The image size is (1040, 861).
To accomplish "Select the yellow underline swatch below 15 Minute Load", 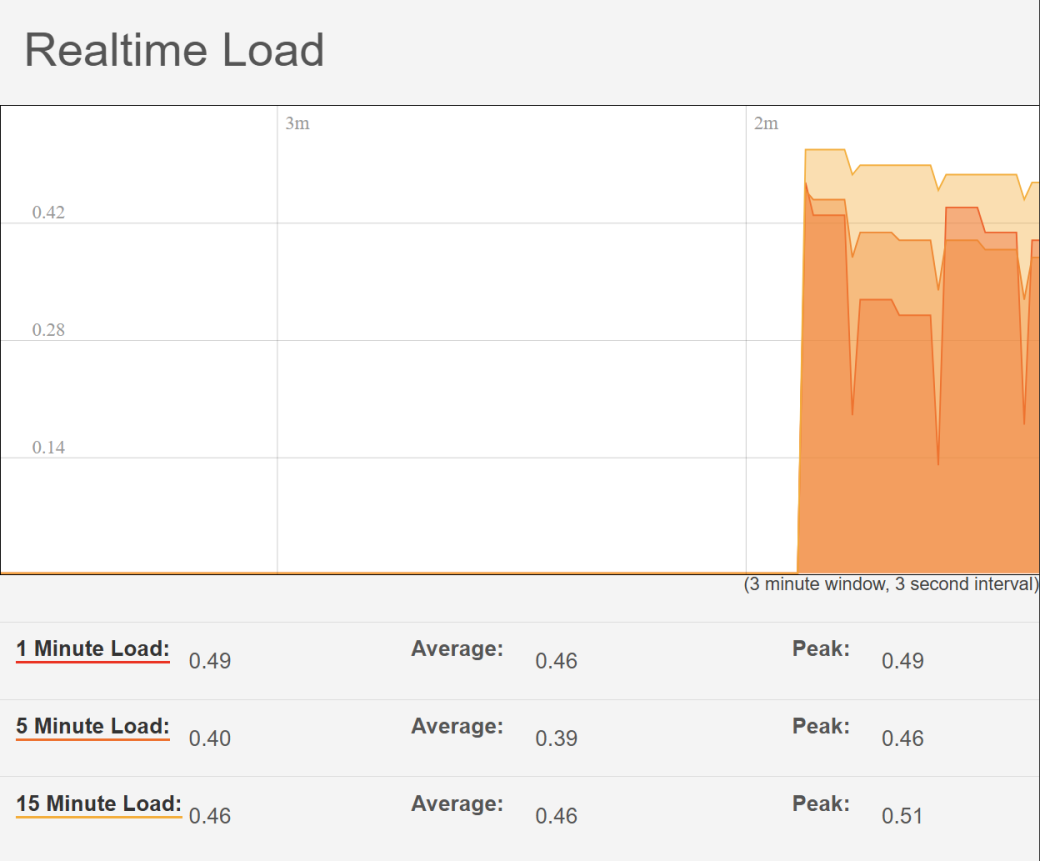I will tap(98, 817).
